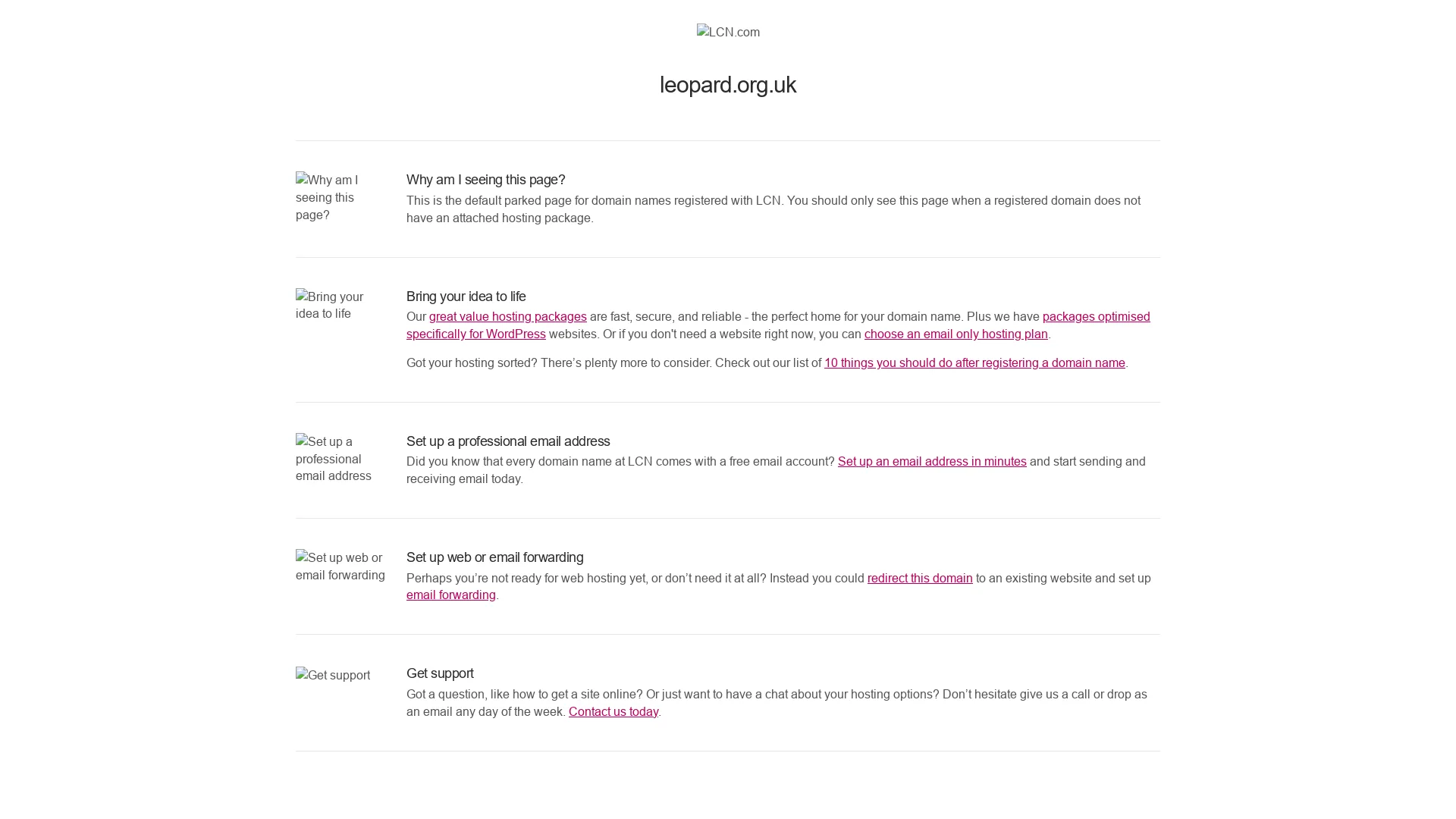
Task: Click 'Set up web or email forwarding' heading
Action: 494,557
